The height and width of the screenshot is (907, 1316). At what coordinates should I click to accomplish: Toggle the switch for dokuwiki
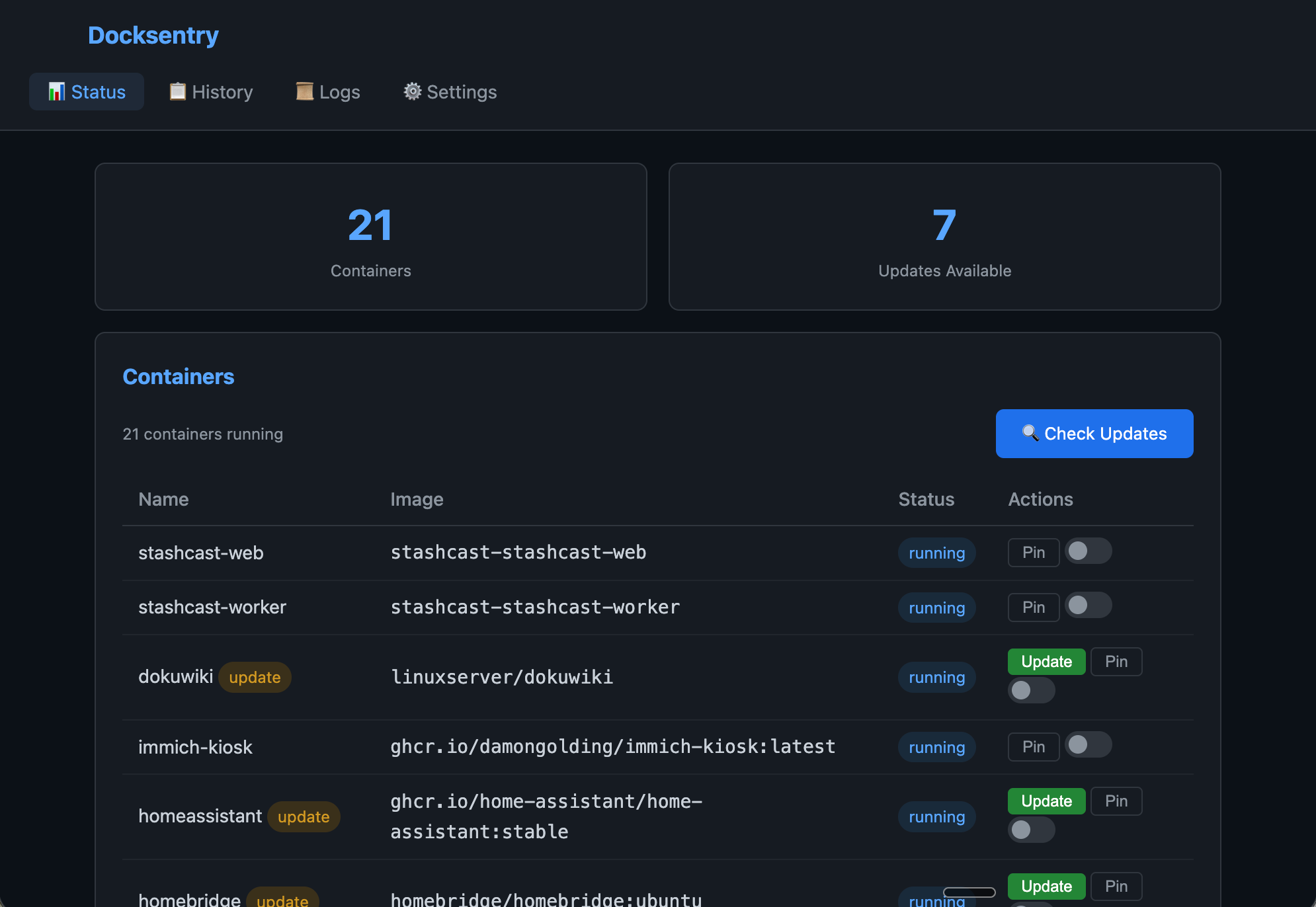1032,690
